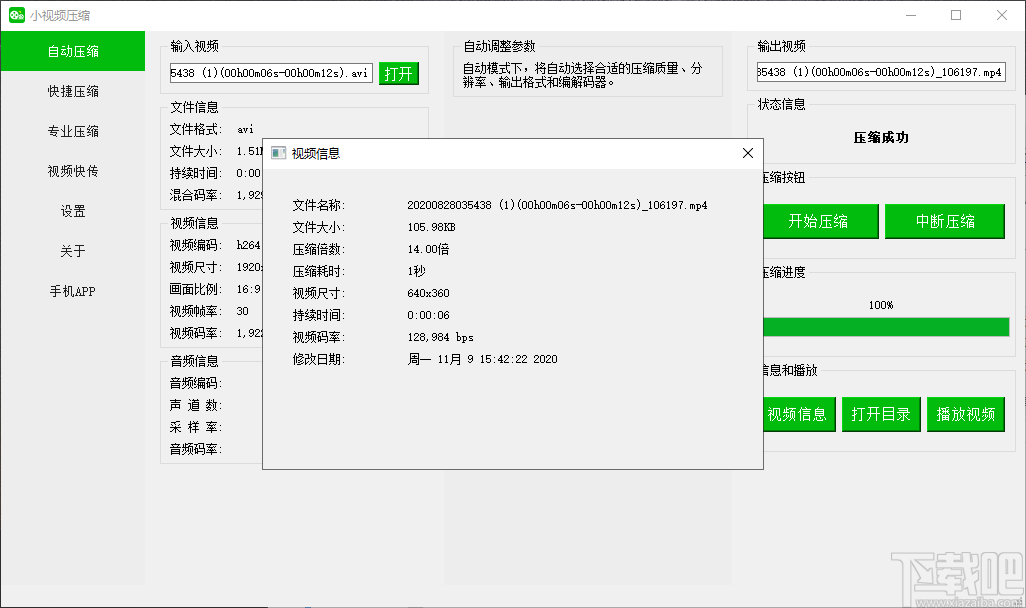Click the green app logo icon in title bar

(16, 15)
